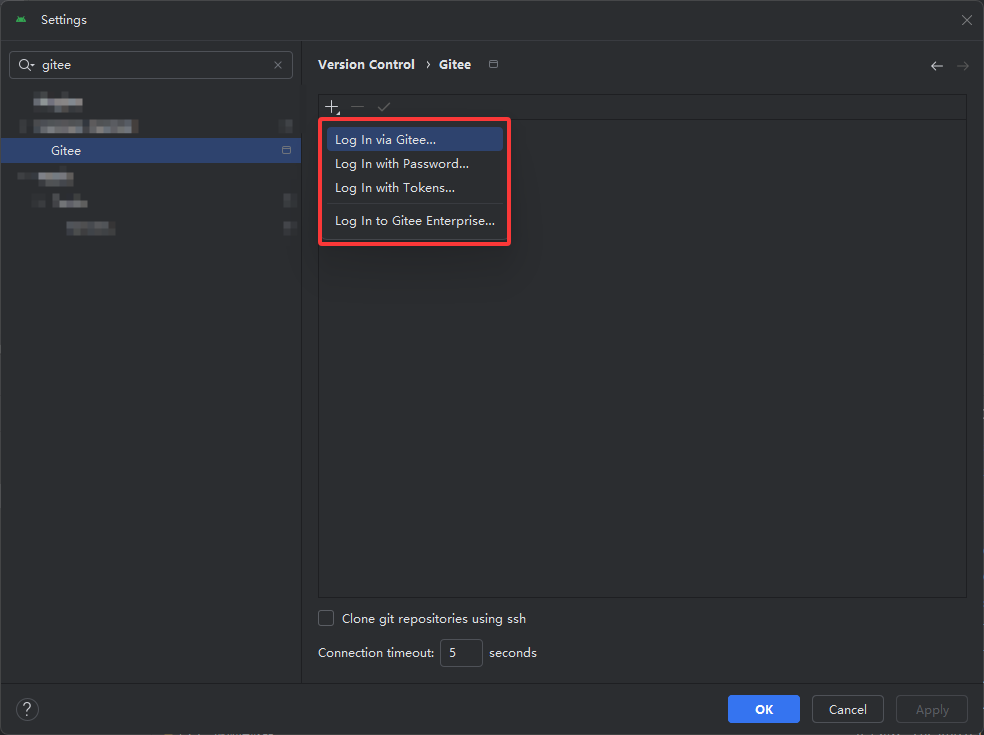Click inside the gitee search field
This screenshot has height=735, width=984.
(x=150, y=64)
